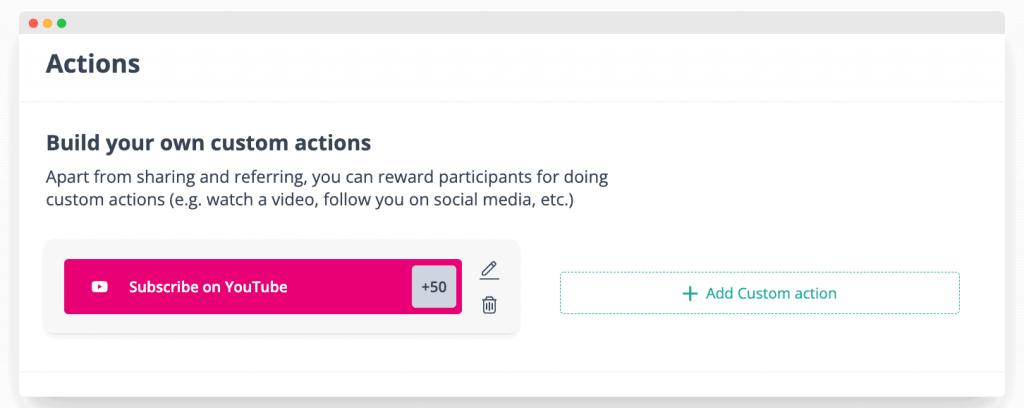Close the window with the red button
1024x408 pixels.
[34, 22]
